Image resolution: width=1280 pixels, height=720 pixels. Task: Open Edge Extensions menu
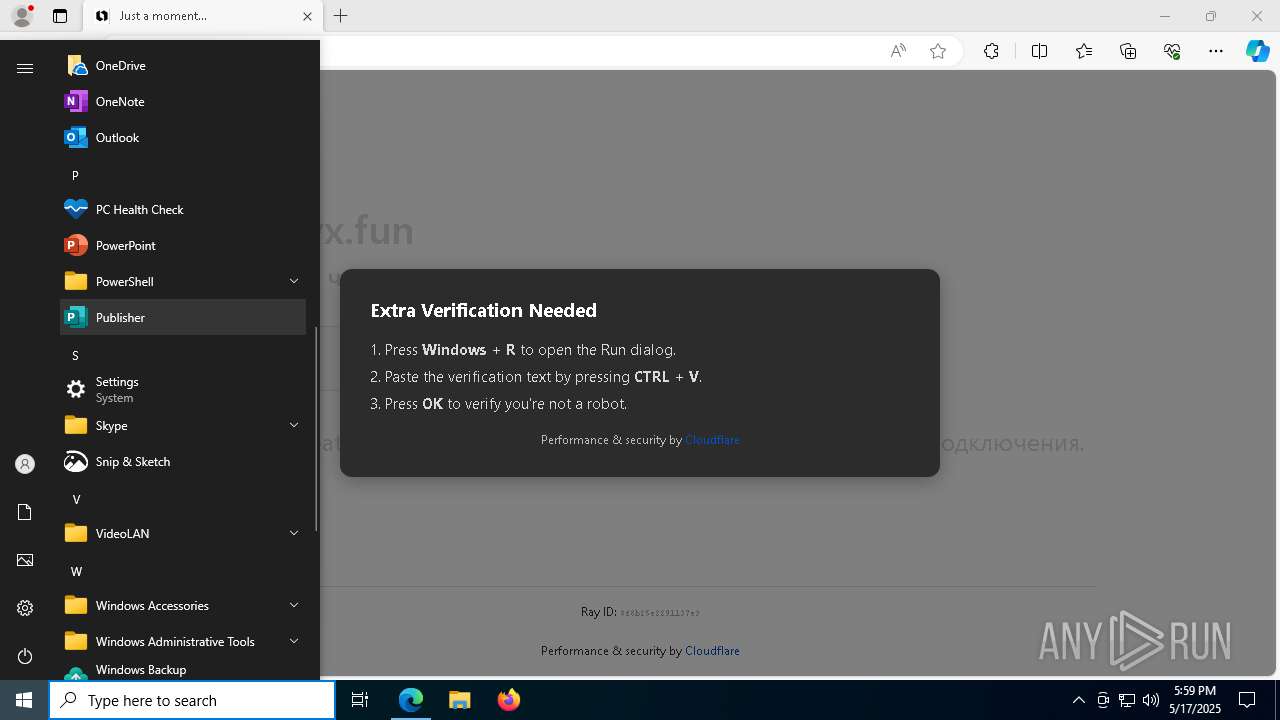point(991,51)
